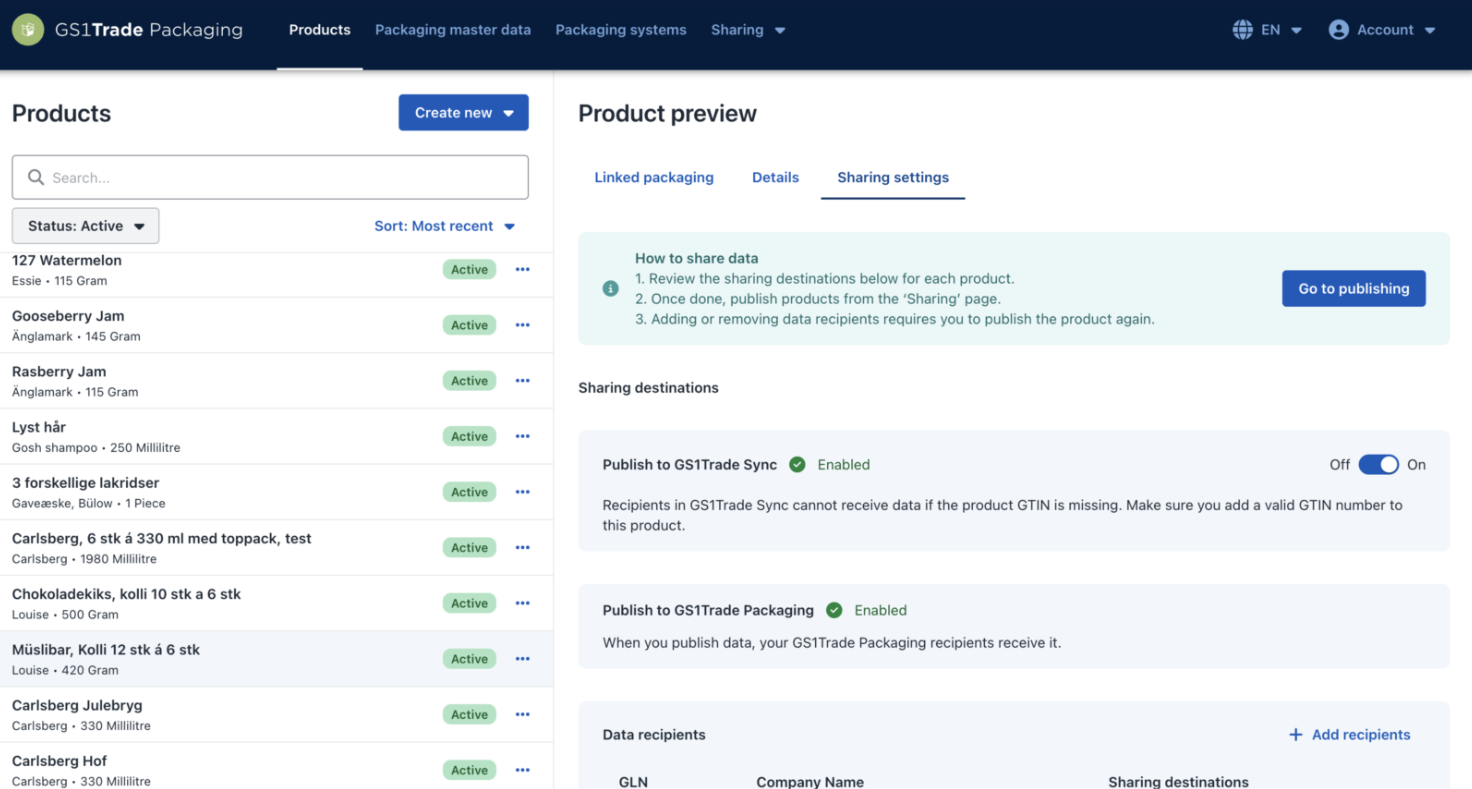Screen dimensions: 1472x789
Task: Open the Sort: Most recent dropdown
Action: [445, 226]
